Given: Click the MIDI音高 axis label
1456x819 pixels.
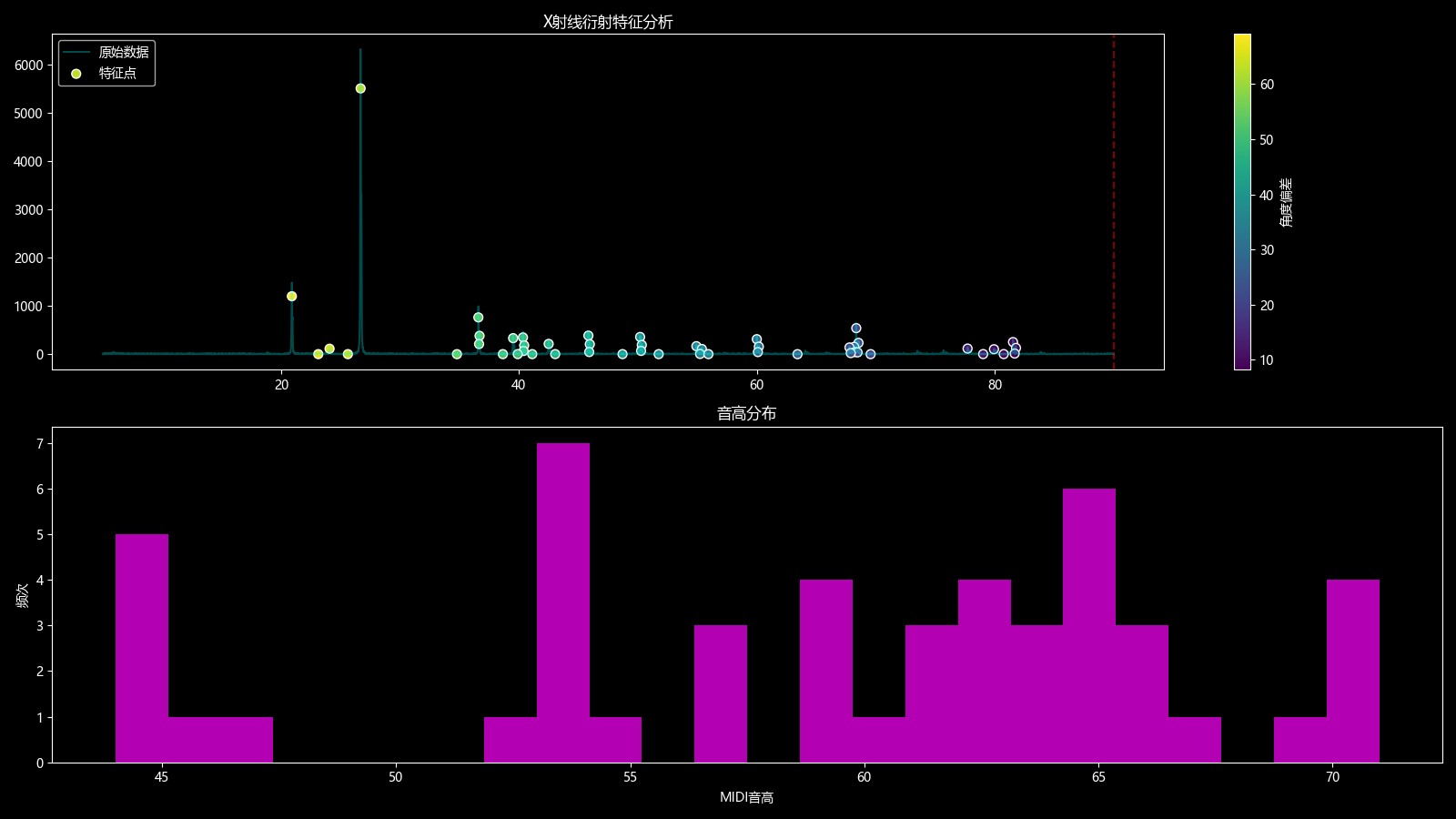Looking at the screenshot, I should point(746,798).
